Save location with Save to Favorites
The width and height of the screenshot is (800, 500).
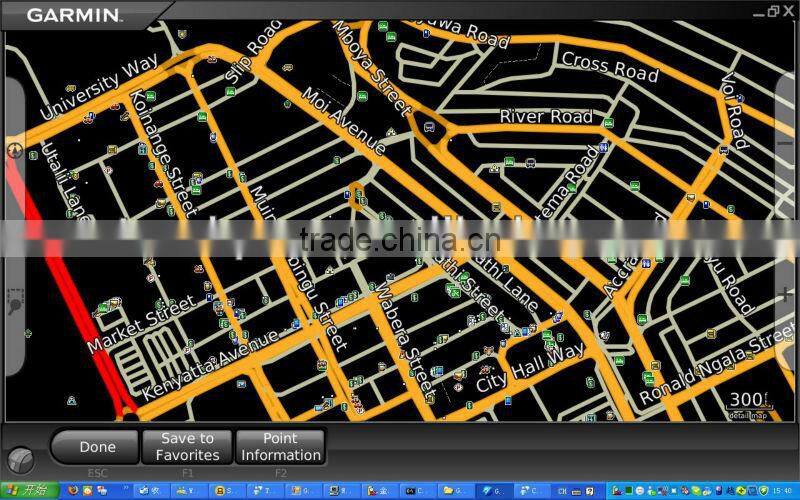(x=187, y=447)
